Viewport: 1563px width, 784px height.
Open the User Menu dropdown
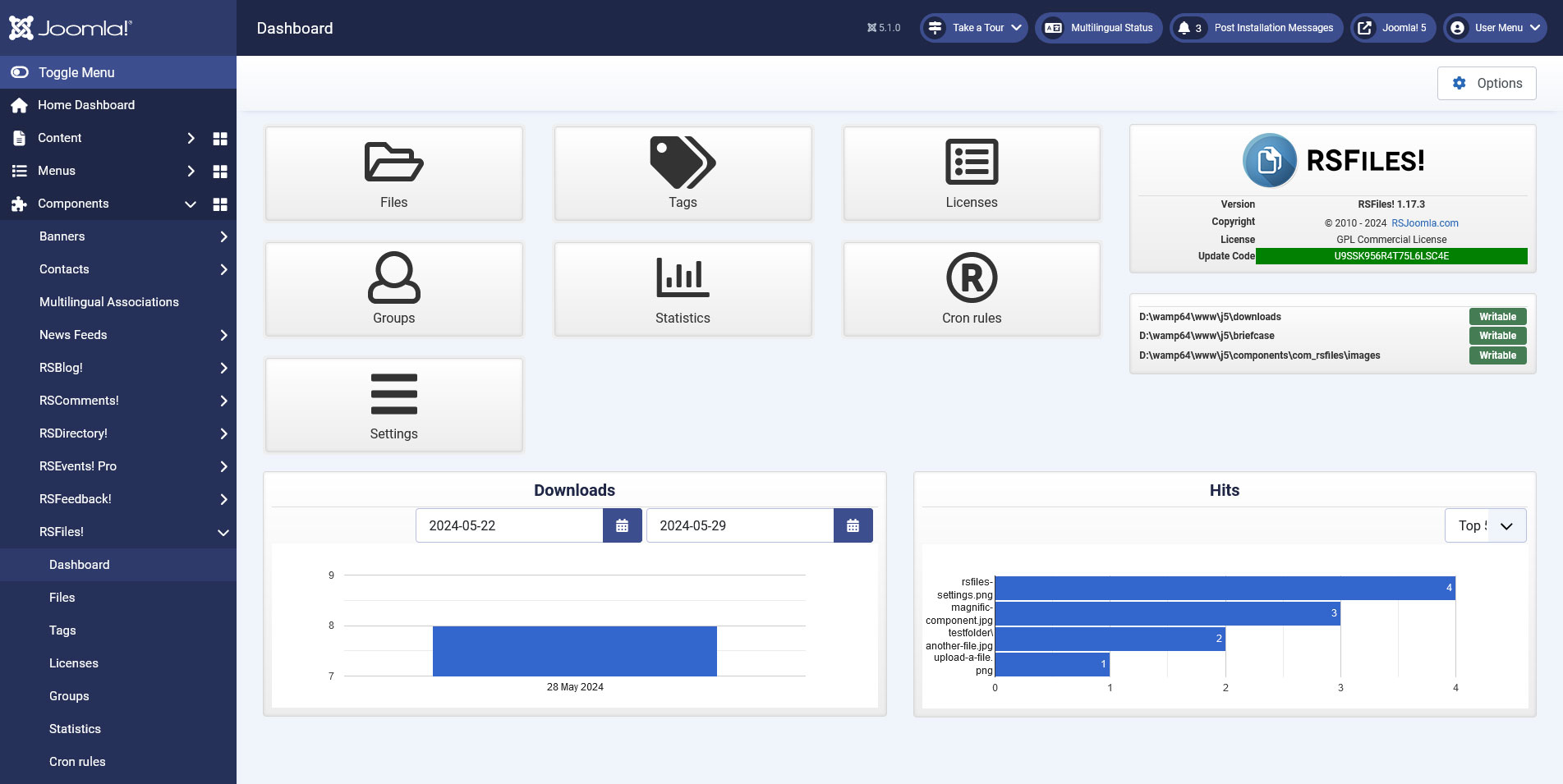(1495, 28)
